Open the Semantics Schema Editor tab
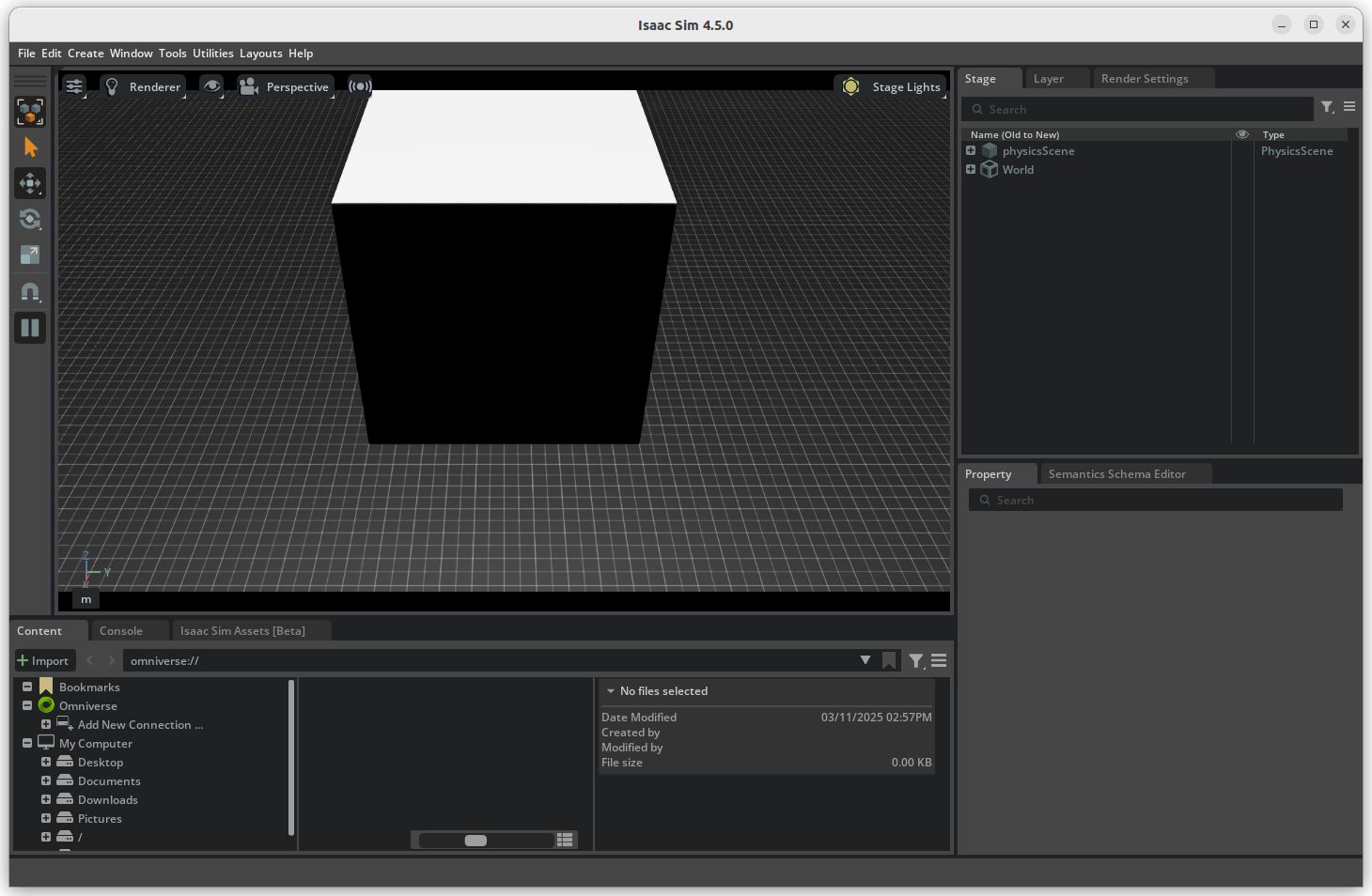Screen dimensions: 1372x896 [x=1117, y=474]
